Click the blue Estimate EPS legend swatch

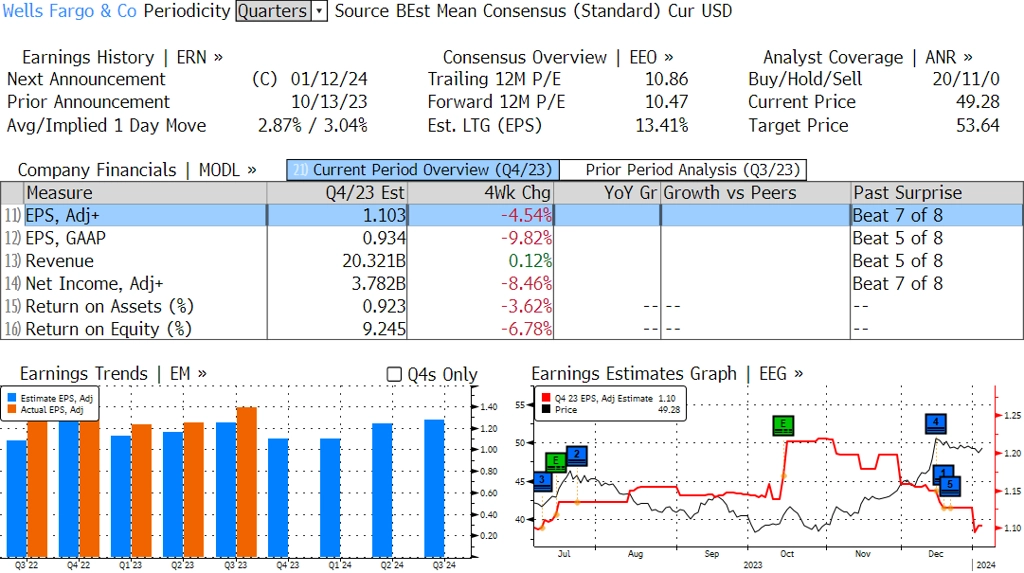tap(12, 398)
